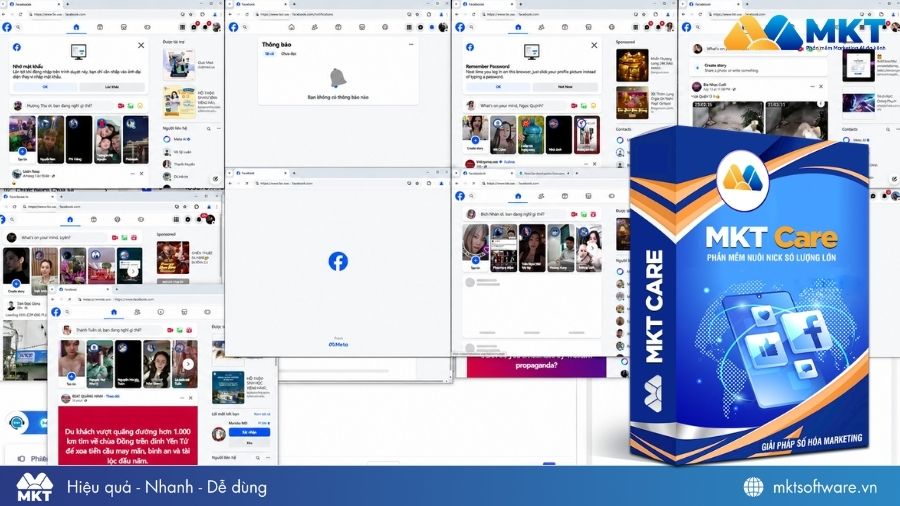Open Menu grid in Luyên window

[176, 219]
